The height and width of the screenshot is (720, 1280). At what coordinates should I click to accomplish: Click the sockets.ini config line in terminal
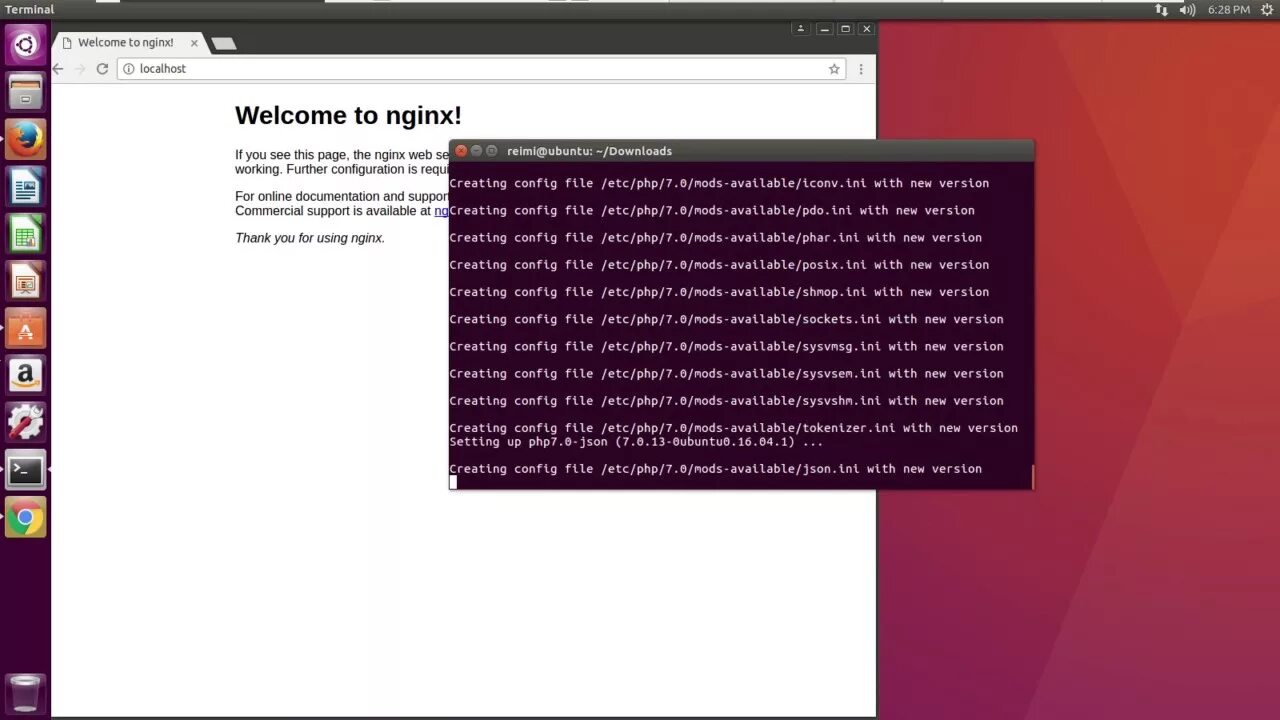(x=726, y=319)
